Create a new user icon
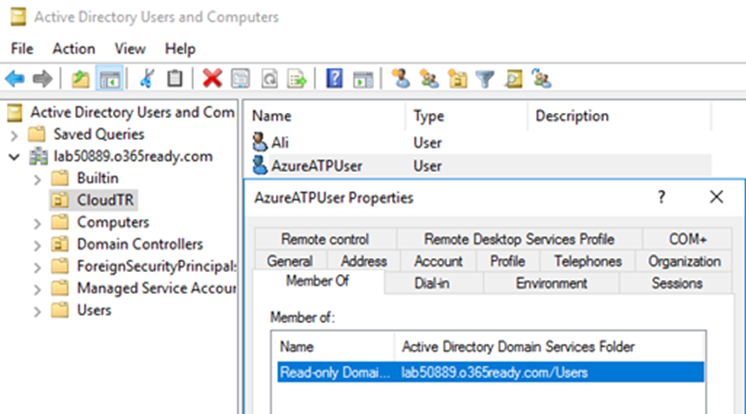The height and width of the screenshot is (414, 746). click(401, 79)
